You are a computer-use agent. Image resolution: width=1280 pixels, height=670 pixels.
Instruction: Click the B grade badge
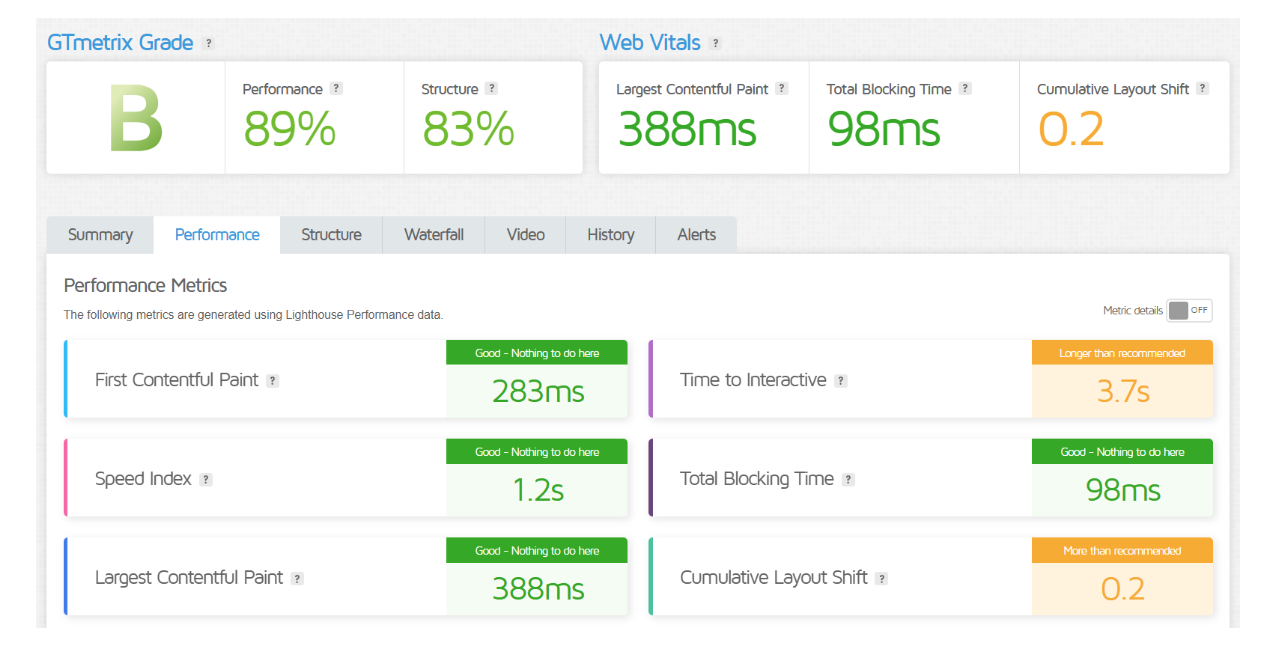click(135, 119)
